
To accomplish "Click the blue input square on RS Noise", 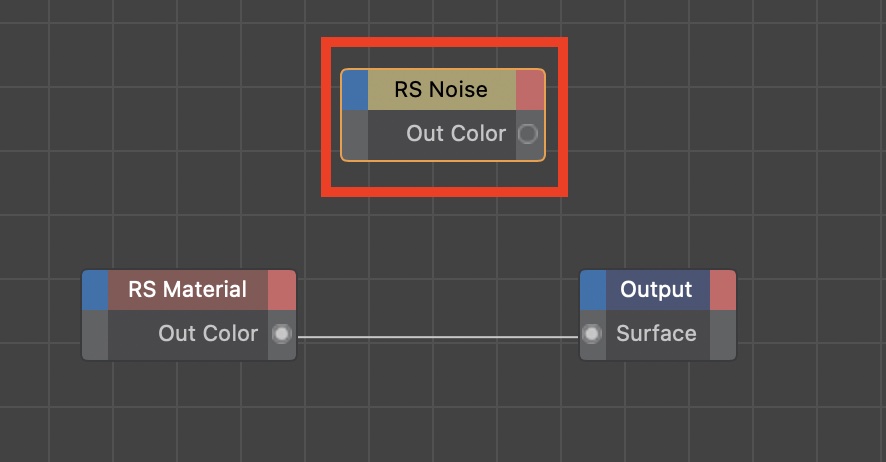I will click(x=355, y=90).
